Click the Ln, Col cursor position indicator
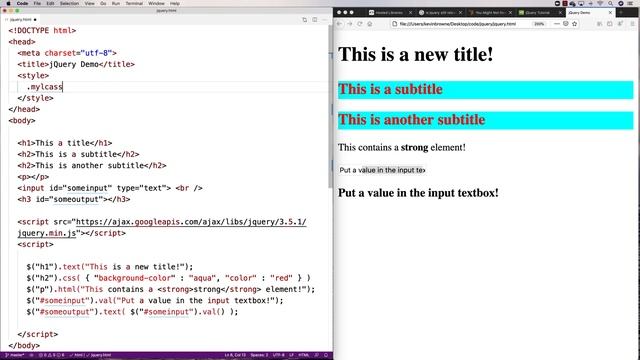This screenshot has width=640, height=360. click(235, 356)
